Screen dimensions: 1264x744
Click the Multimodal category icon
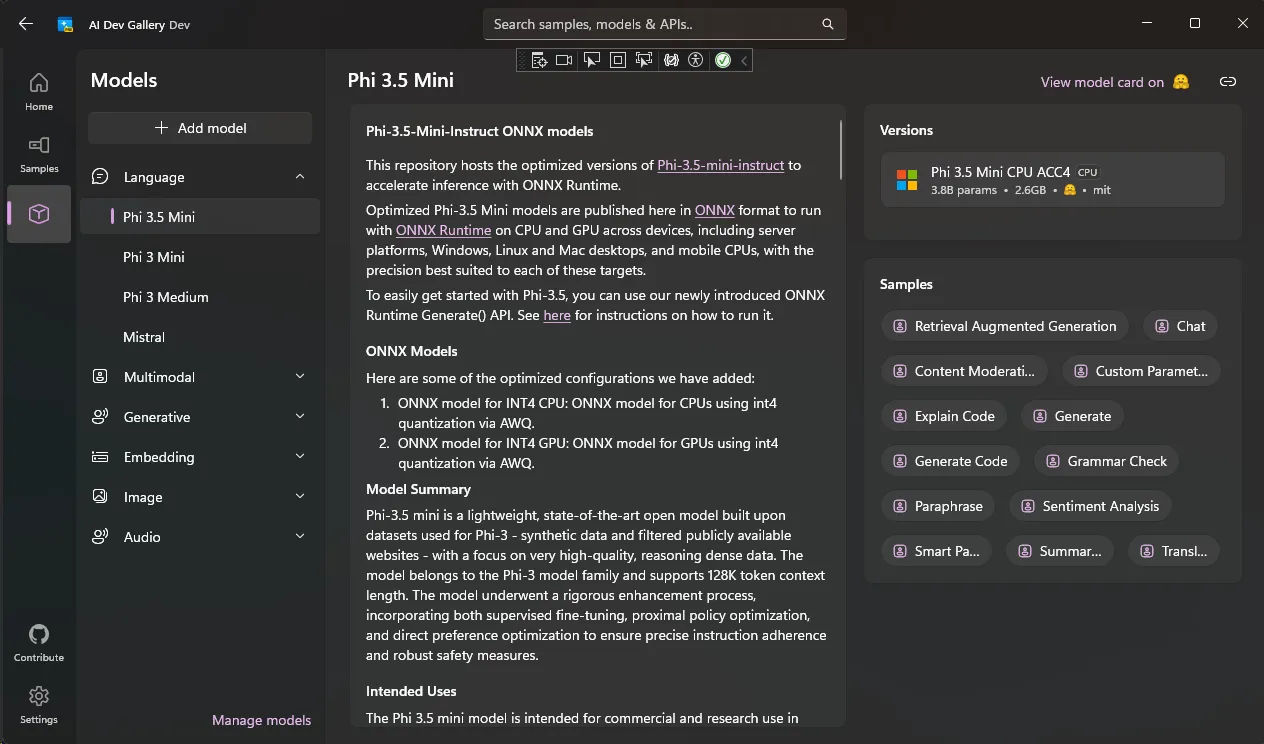click(x=100, y=377)
